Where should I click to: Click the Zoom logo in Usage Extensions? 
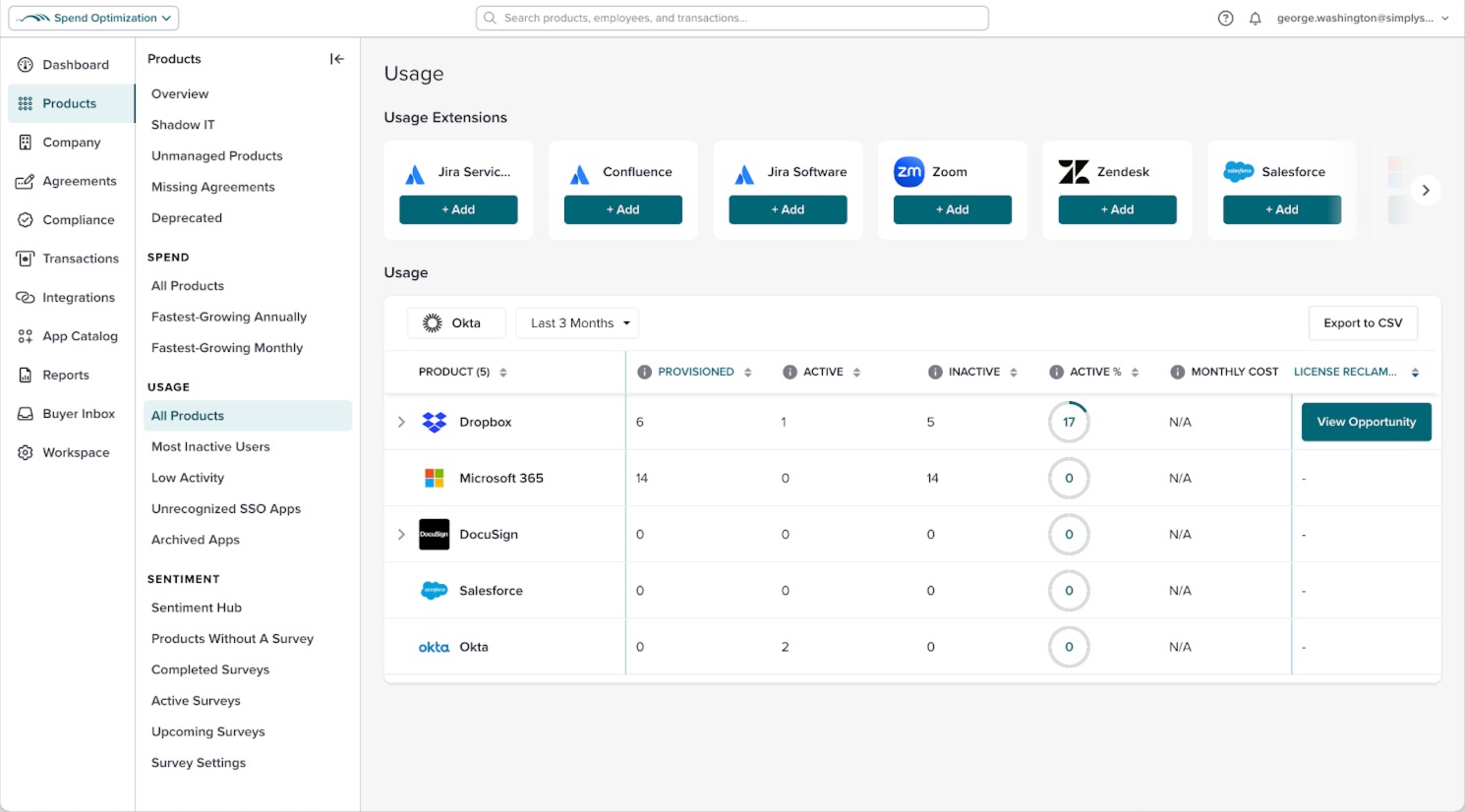point(909,171)
